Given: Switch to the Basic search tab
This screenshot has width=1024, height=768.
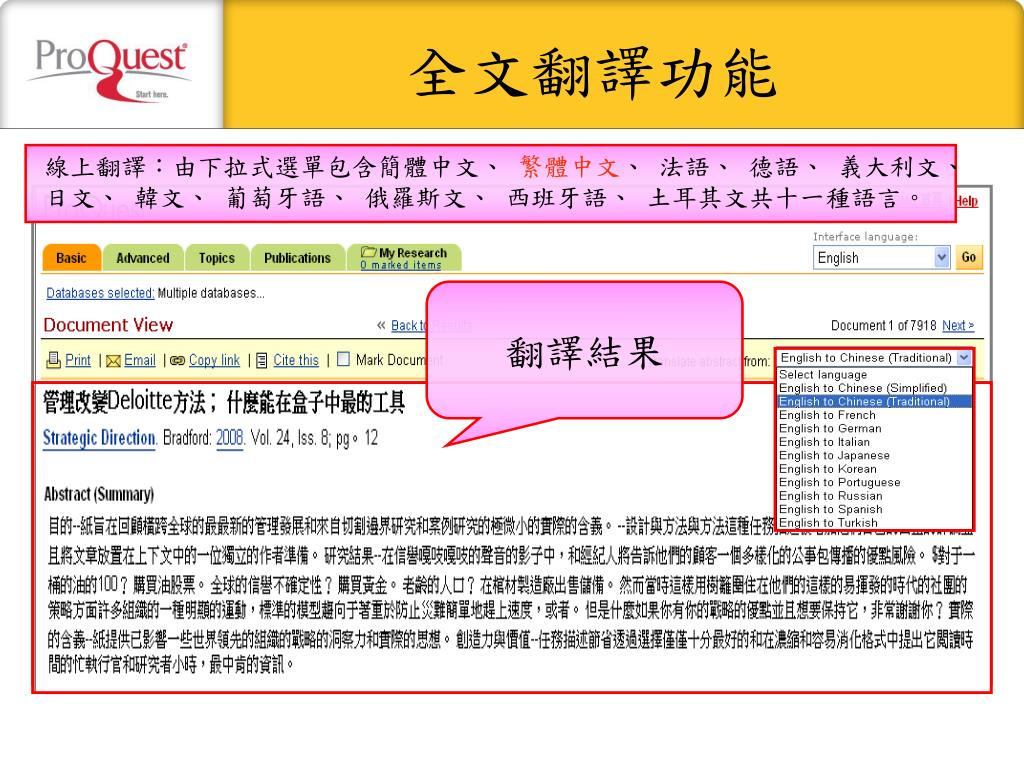Looking at the screenshot, I should 72,258.
